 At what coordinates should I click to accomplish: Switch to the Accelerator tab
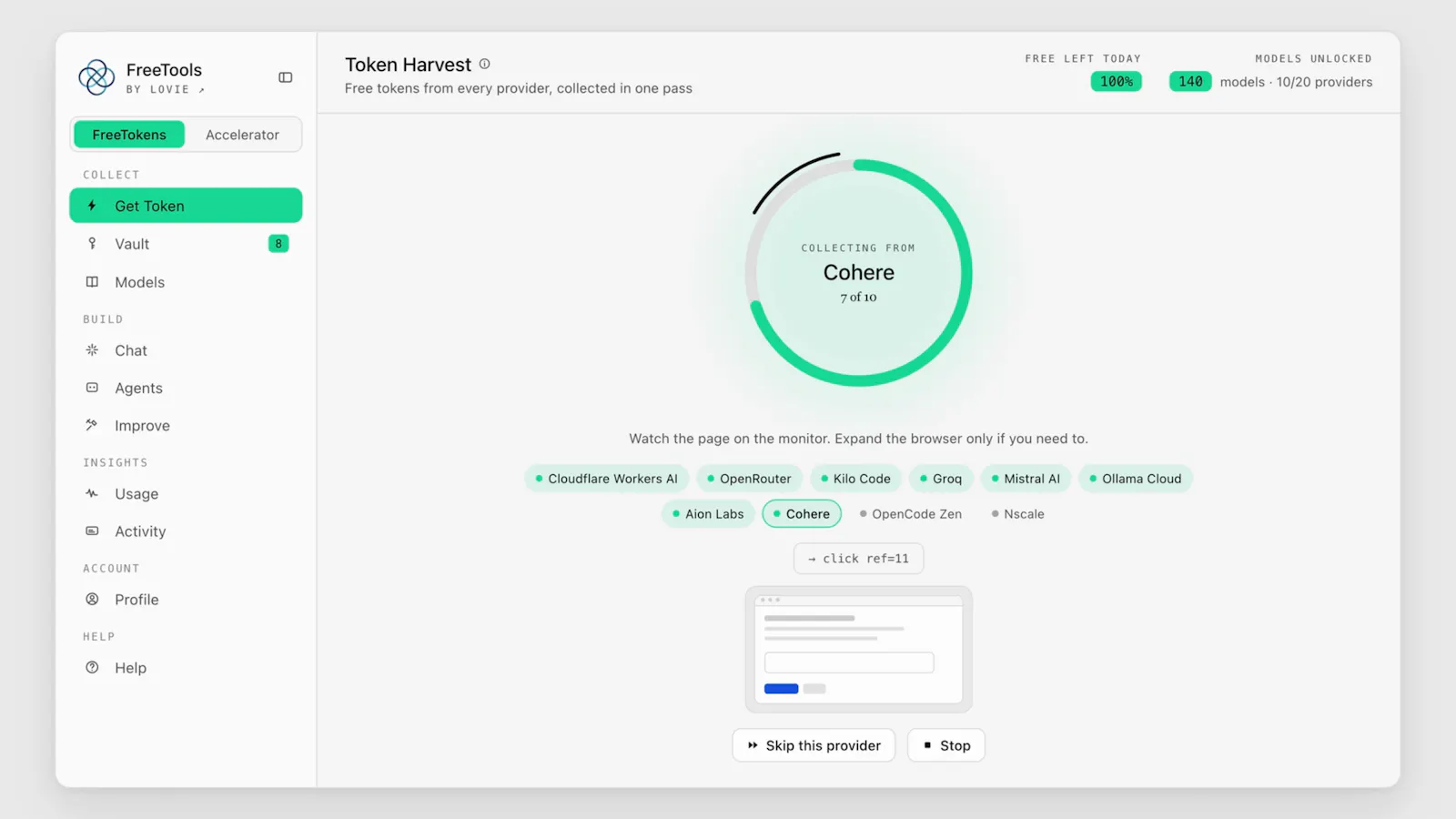click(x=242, y=135)
